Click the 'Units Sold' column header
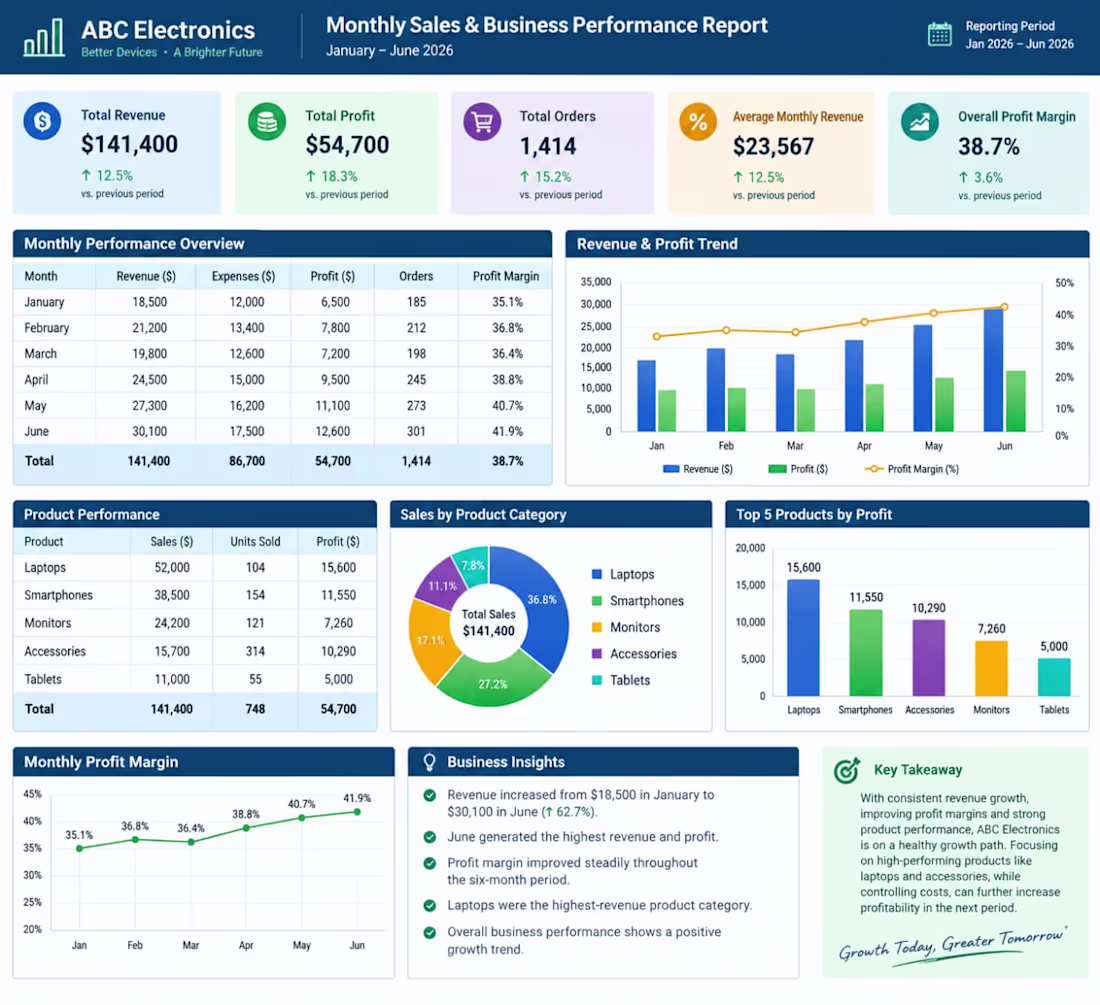Screen dimensions: 1100x1005 255,541
